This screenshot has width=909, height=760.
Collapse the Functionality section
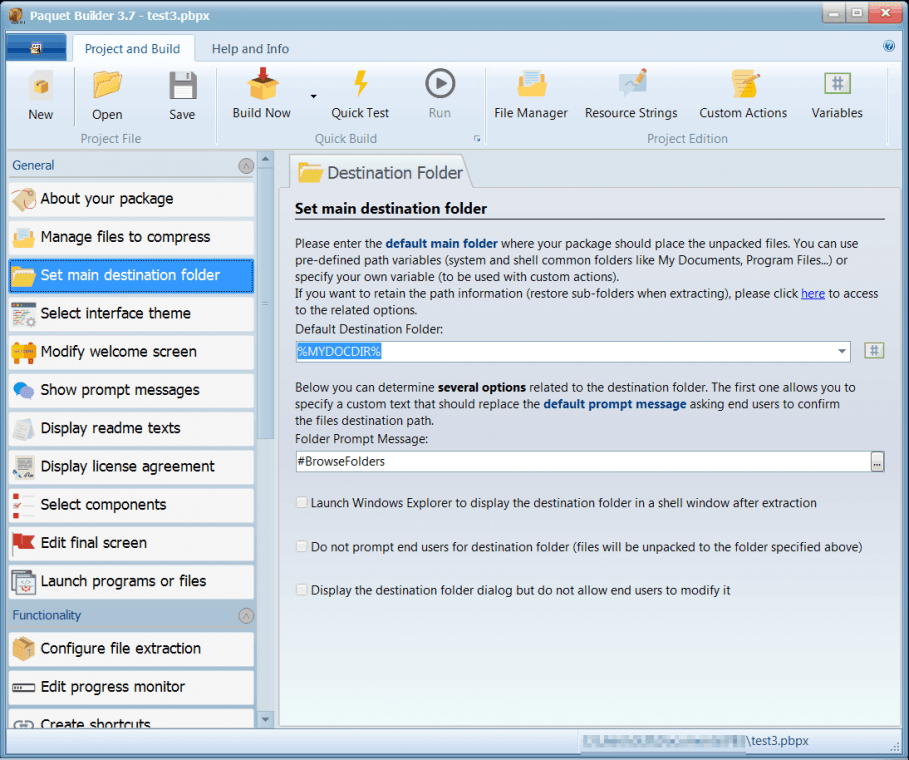246,615
